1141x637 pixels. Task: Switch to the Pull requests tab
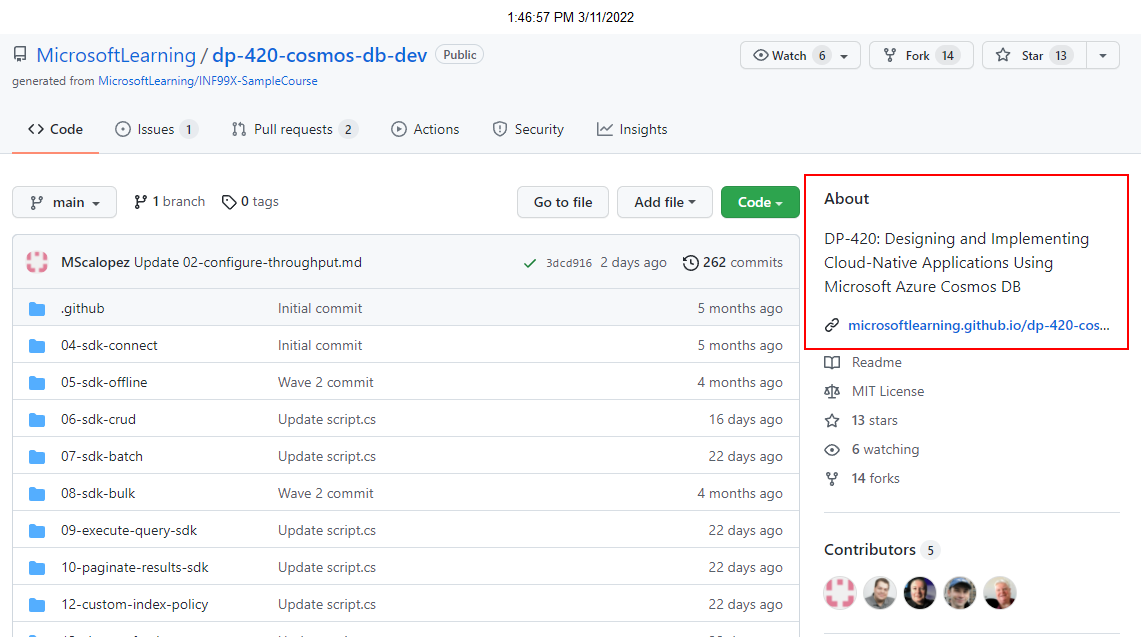293,128
